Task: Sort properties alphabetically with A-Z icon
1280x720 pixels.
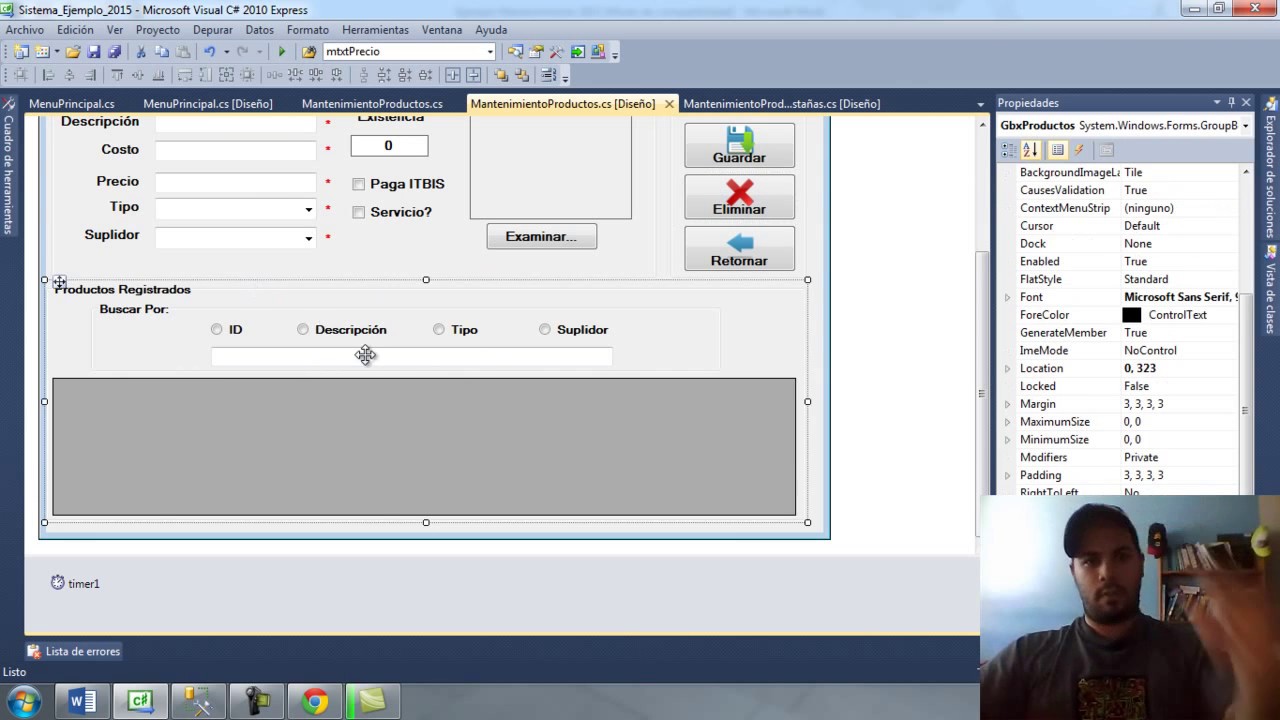Action: (x=1031, y=150)
